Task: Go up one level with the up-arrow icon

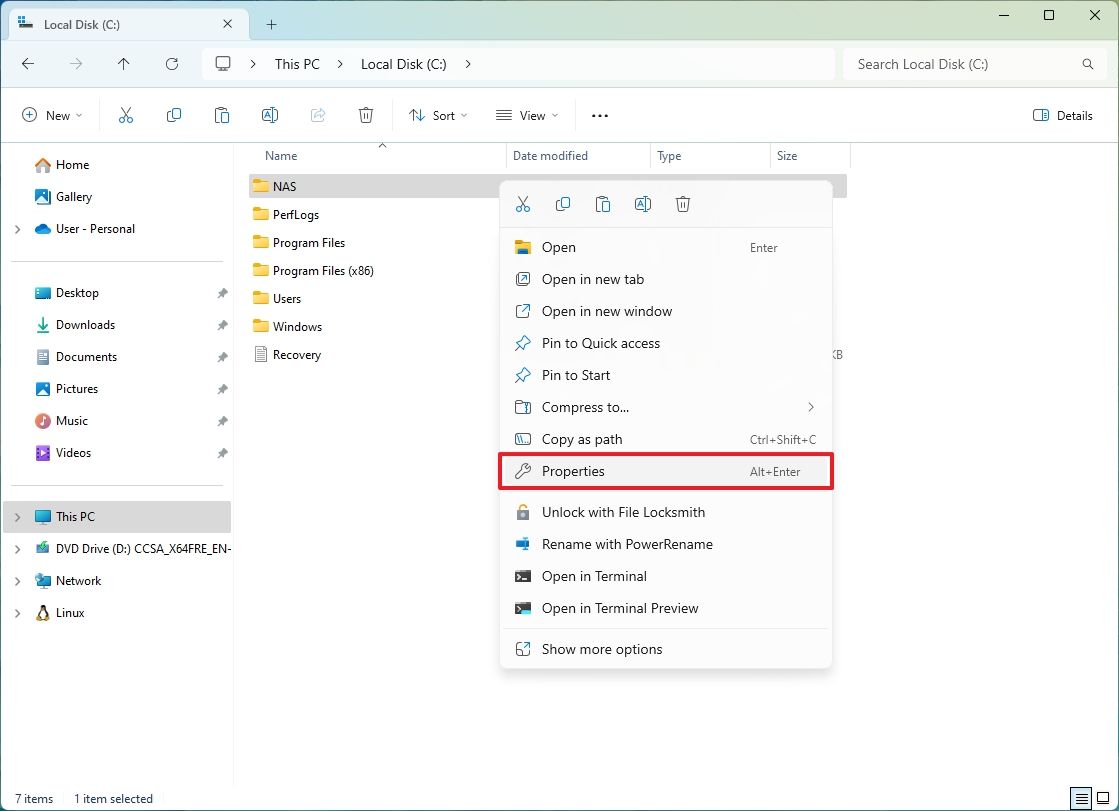Action: pos(123,63)
